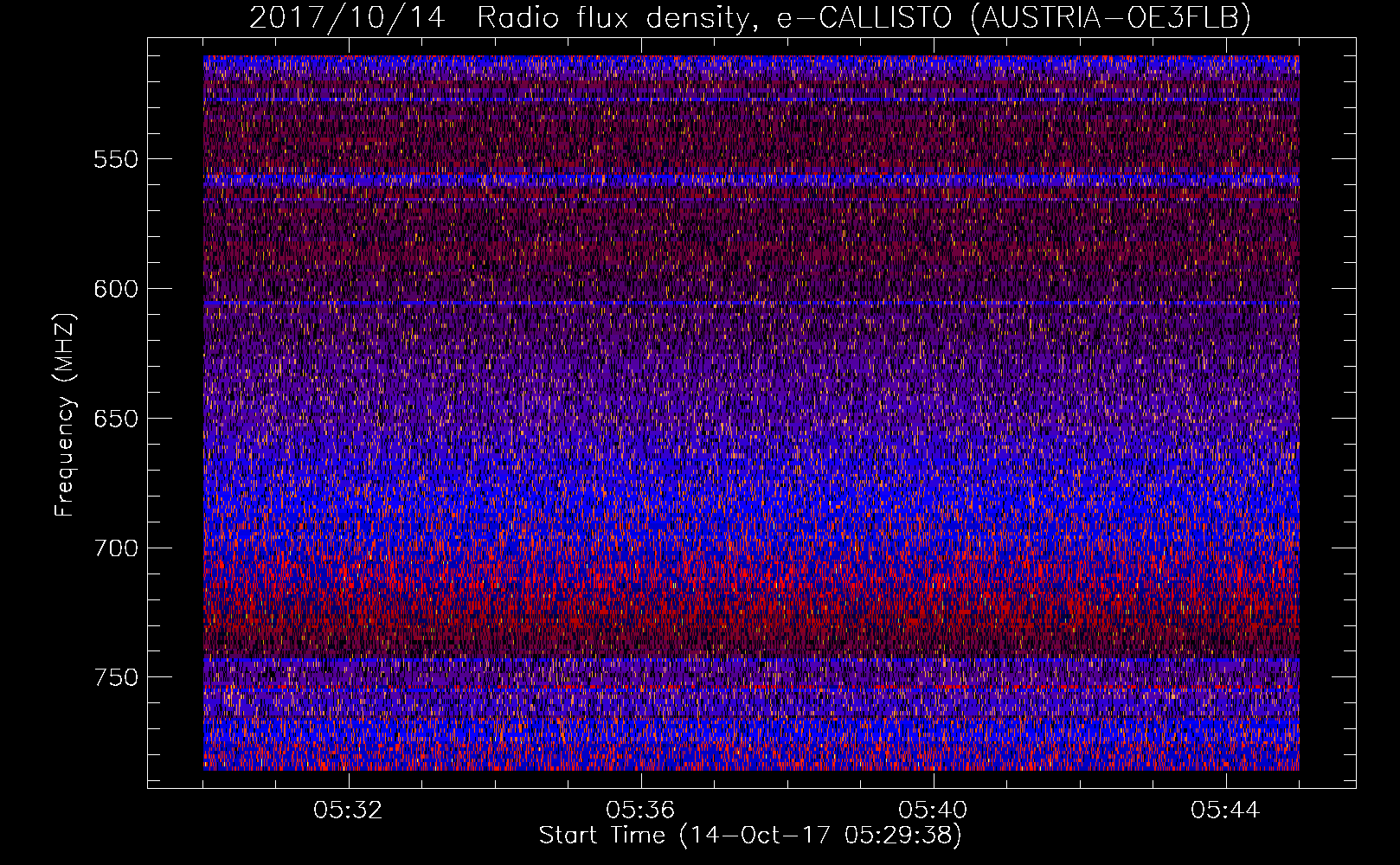Click the "Start Time (14-Oct-17 05:29:38)" label

point(750,836)
